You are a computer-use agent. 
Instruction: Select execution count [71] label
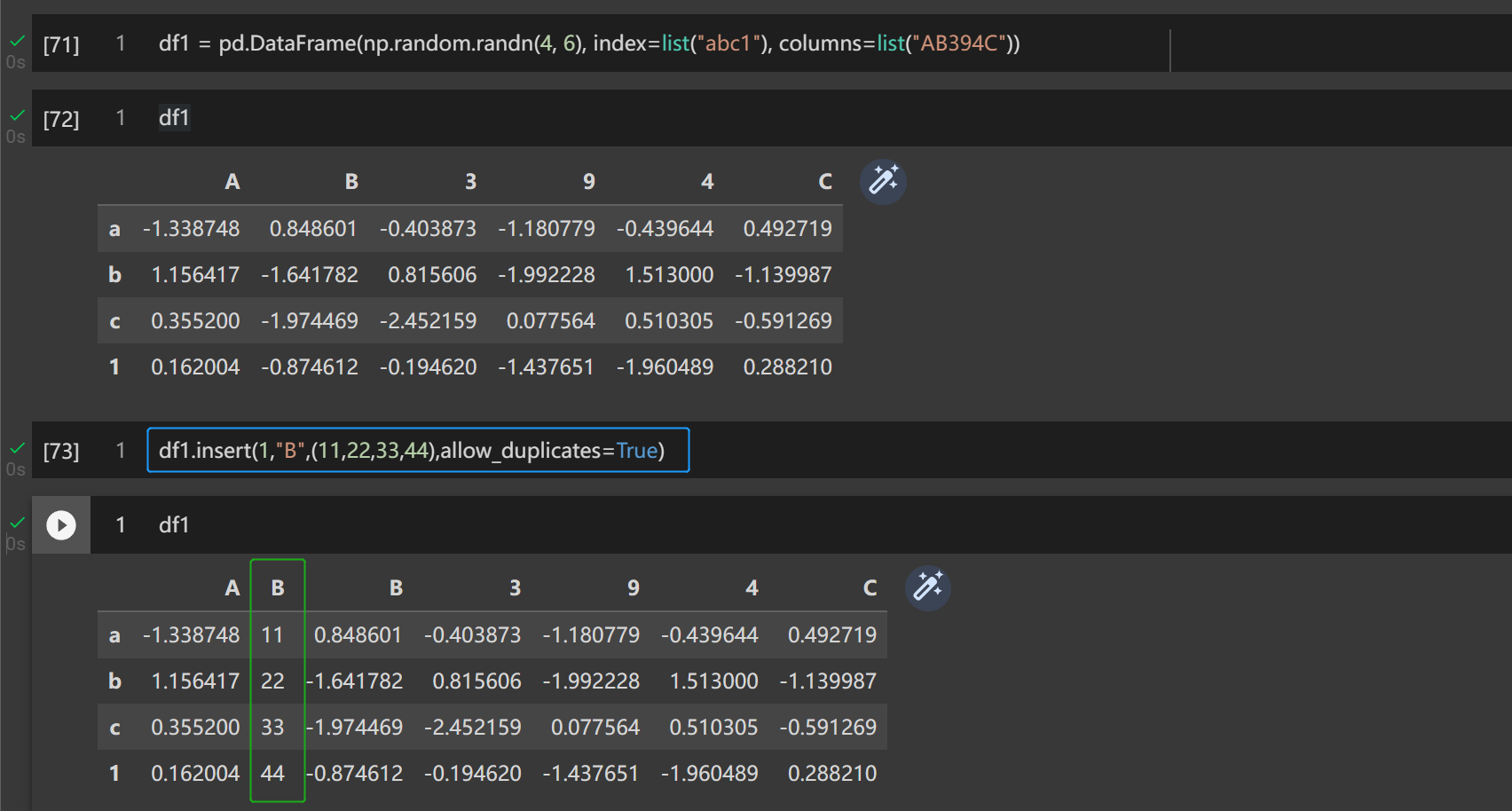tap(61, 44)
